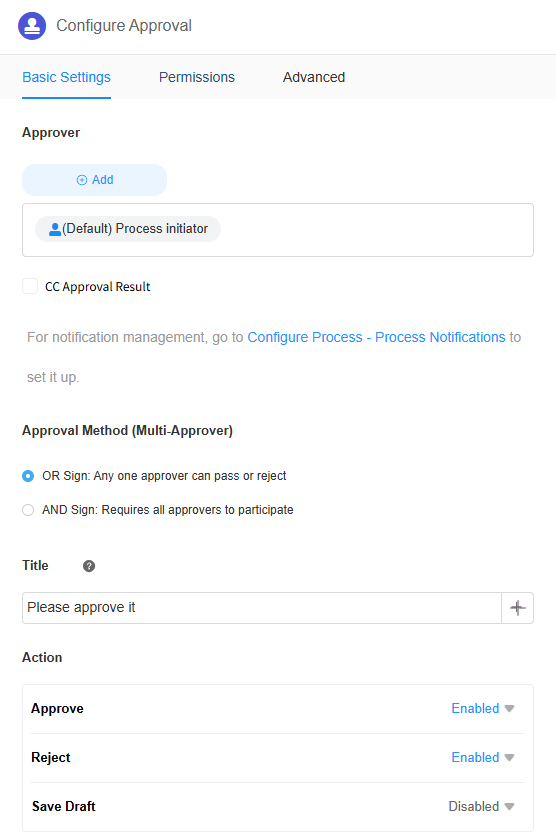Click the Configure Approval stamp icon
556x839 pixels.
[32, 26]
